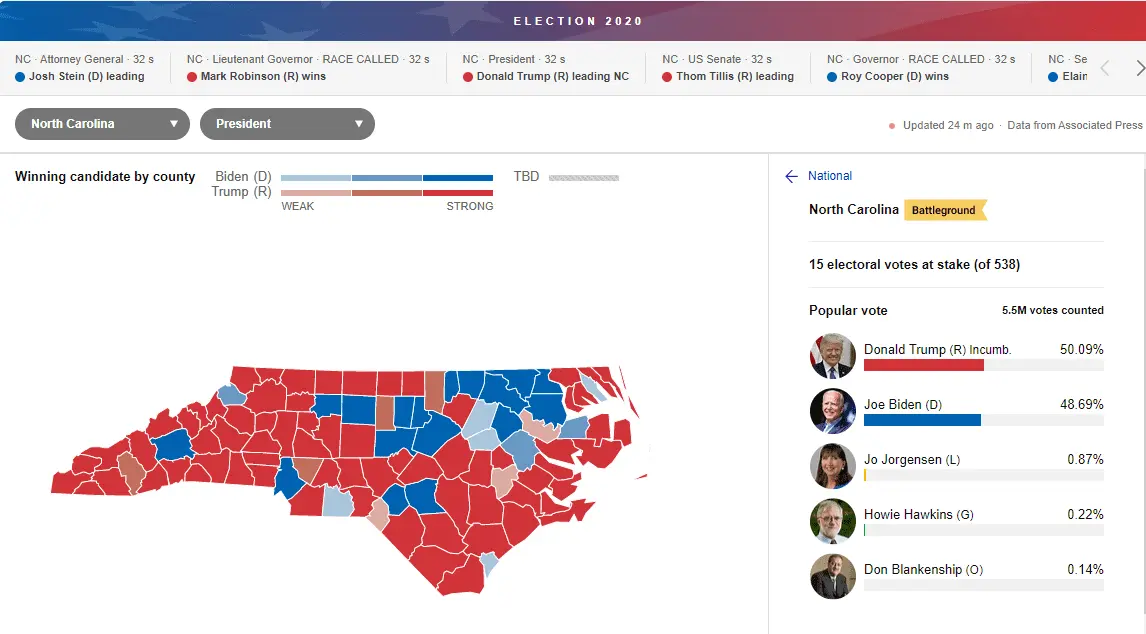Screen dimensions: 1146x634
Task: Click the strong Biden dark blue legend swatch
Action: click(x=457, y=178)
